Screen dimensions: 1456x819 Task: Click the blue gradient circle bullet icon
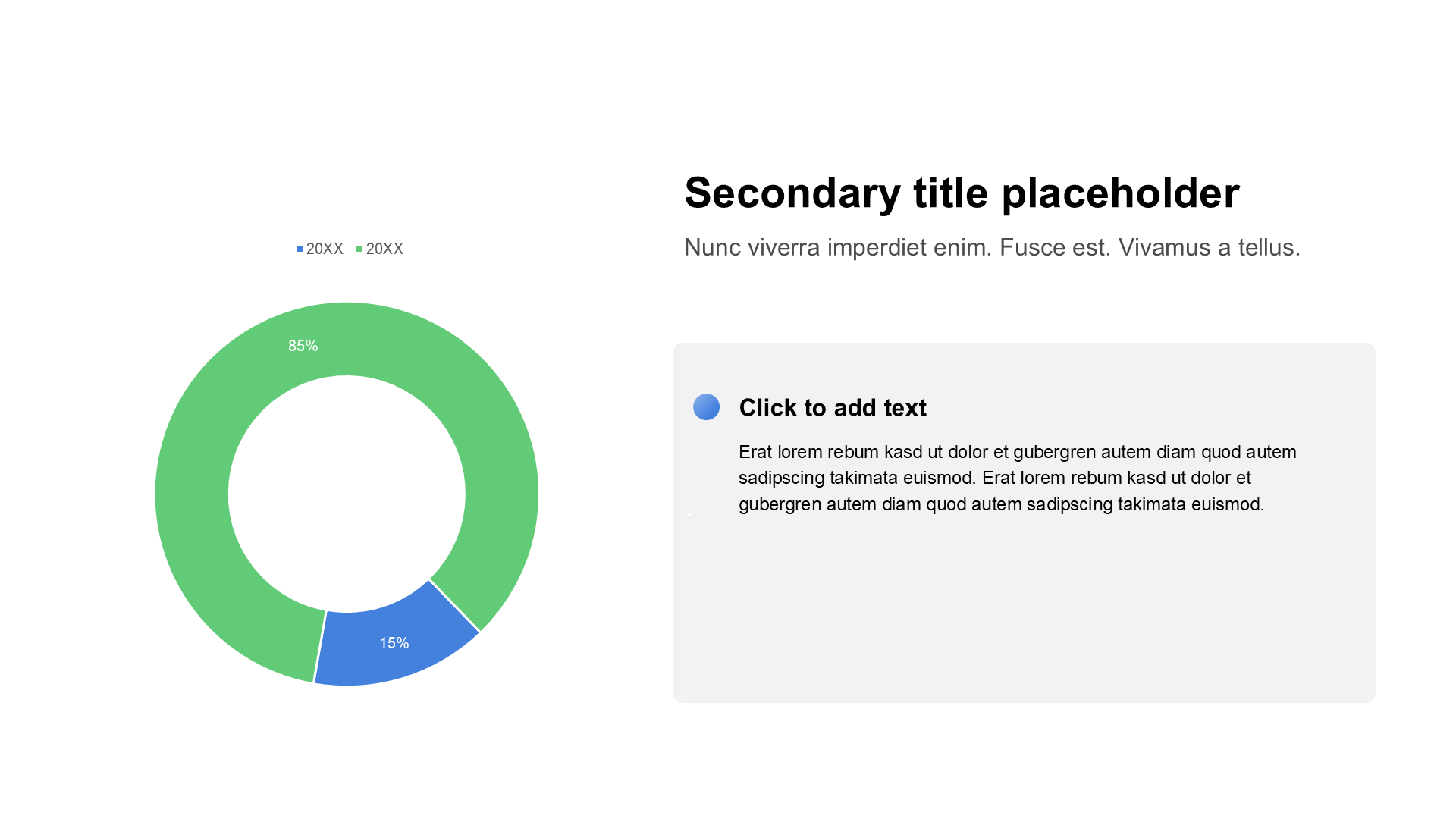pos(706,407)
